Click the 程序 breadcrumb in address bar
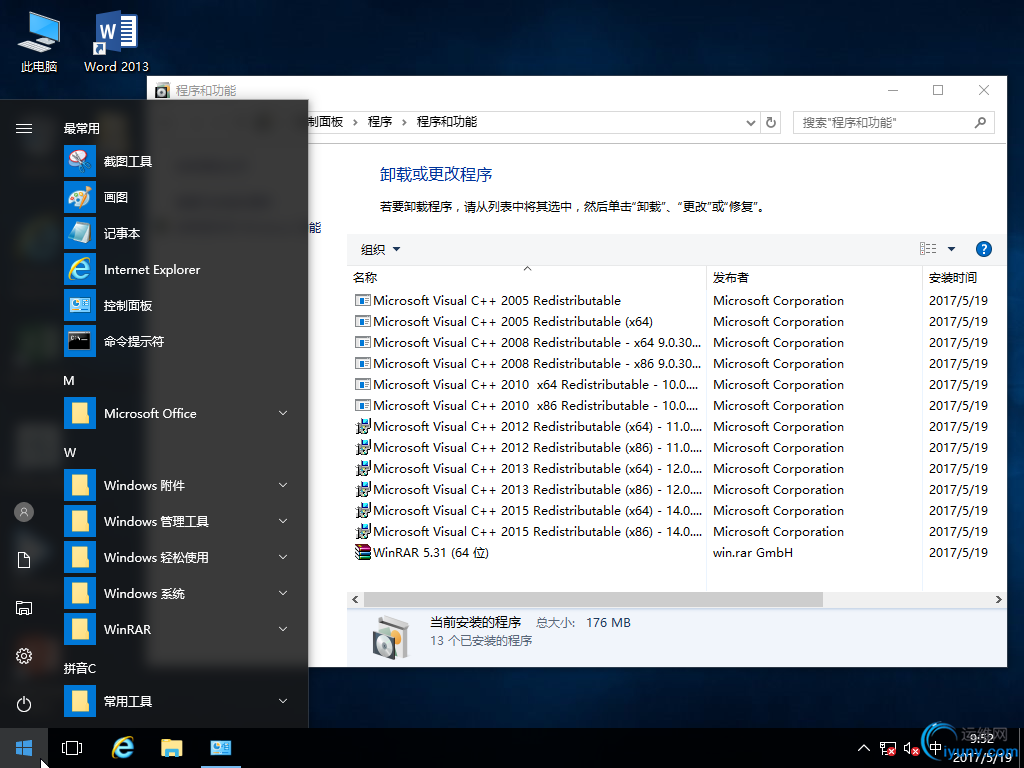This screenshot has width=1024, height=768. click(x=380, y=122)
